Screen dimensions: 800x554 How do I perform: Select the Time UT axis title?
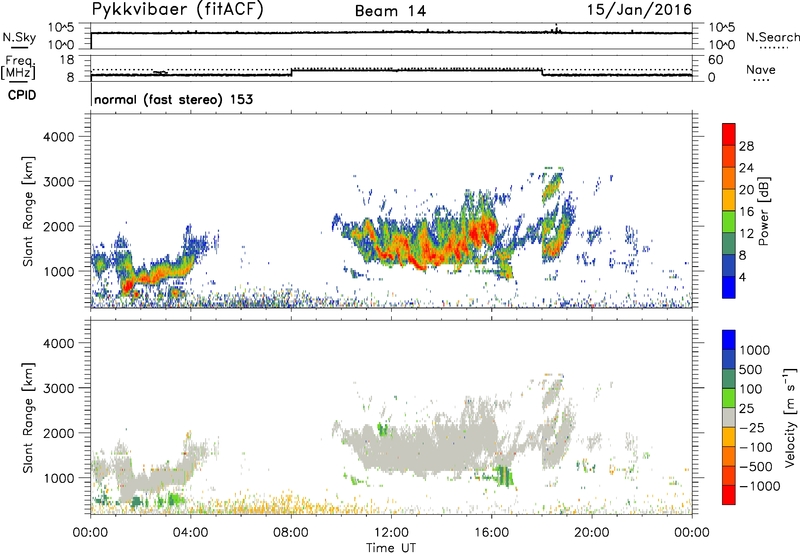(391, 547)
